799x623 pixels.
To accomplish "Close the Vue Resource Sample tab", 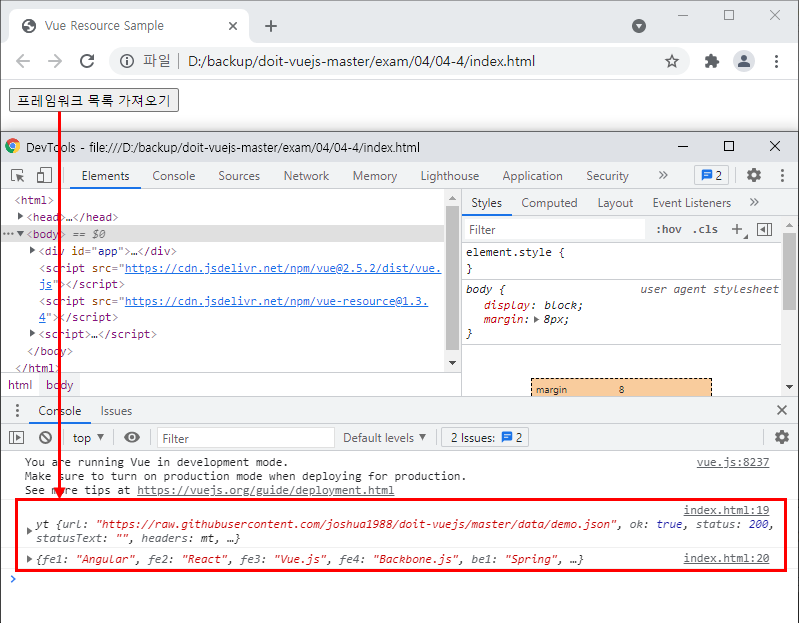I will point(233,26).
